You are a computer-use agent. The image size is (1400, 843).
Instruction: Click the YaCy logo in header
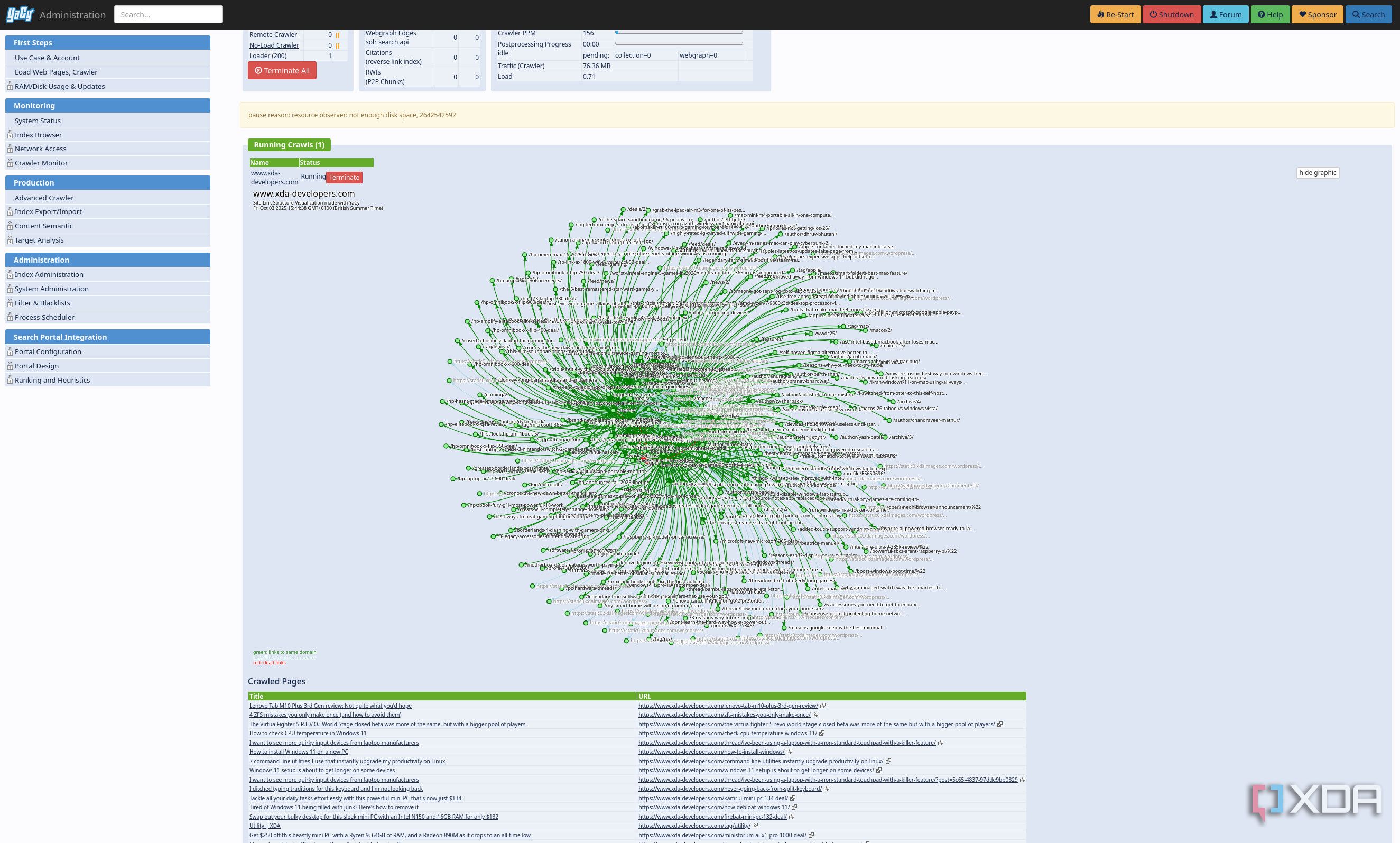coord(20,14)
